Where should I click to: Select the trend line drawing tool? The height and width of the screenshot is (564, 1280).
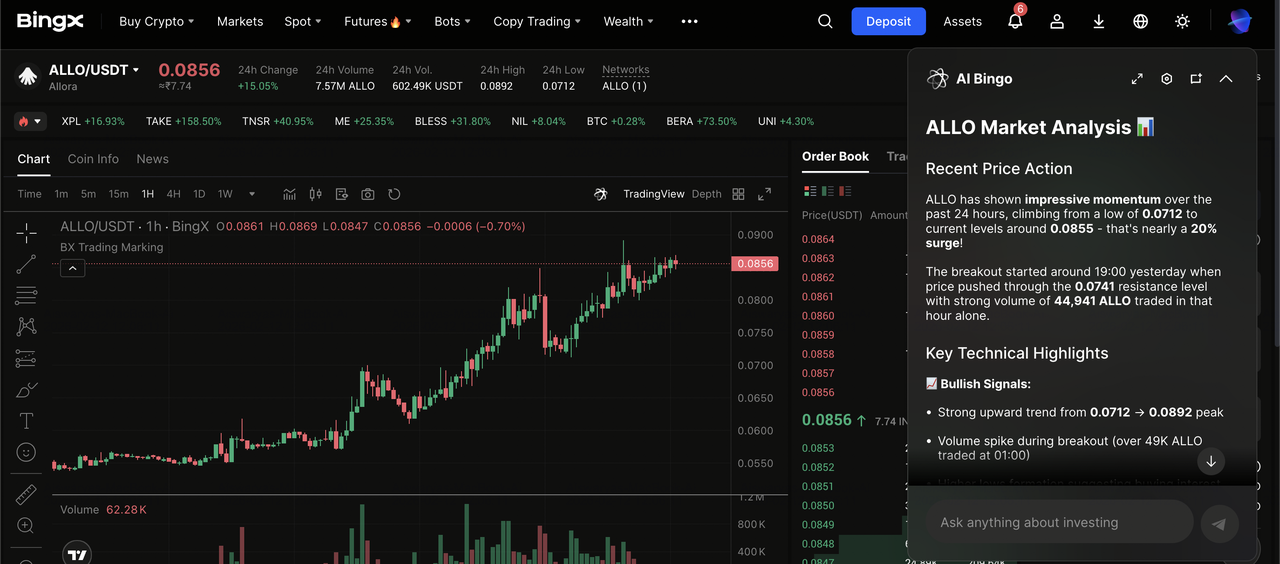pos(26,264)
